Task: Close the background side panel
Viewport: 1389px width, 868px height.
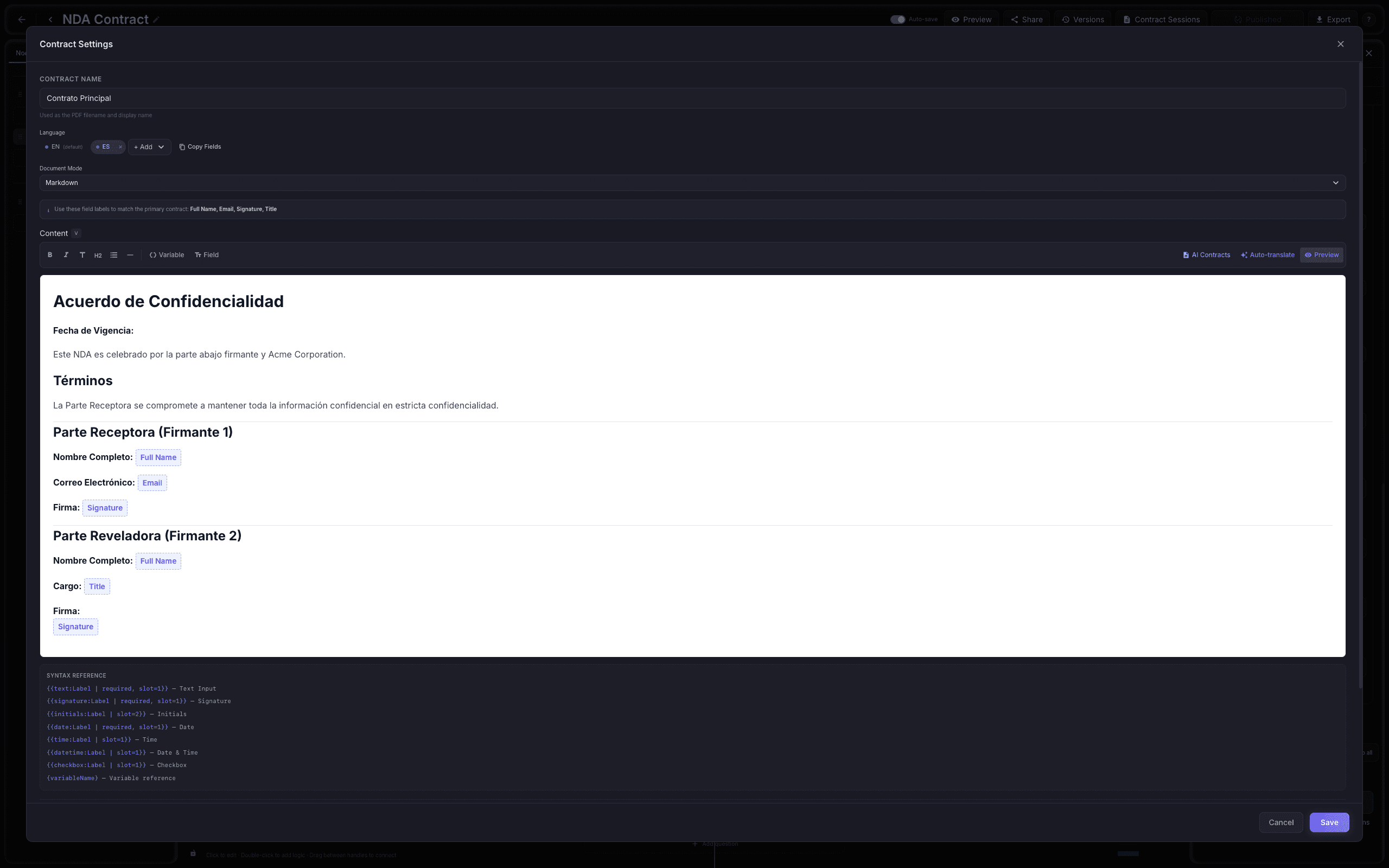Action: click(1369, 53)
